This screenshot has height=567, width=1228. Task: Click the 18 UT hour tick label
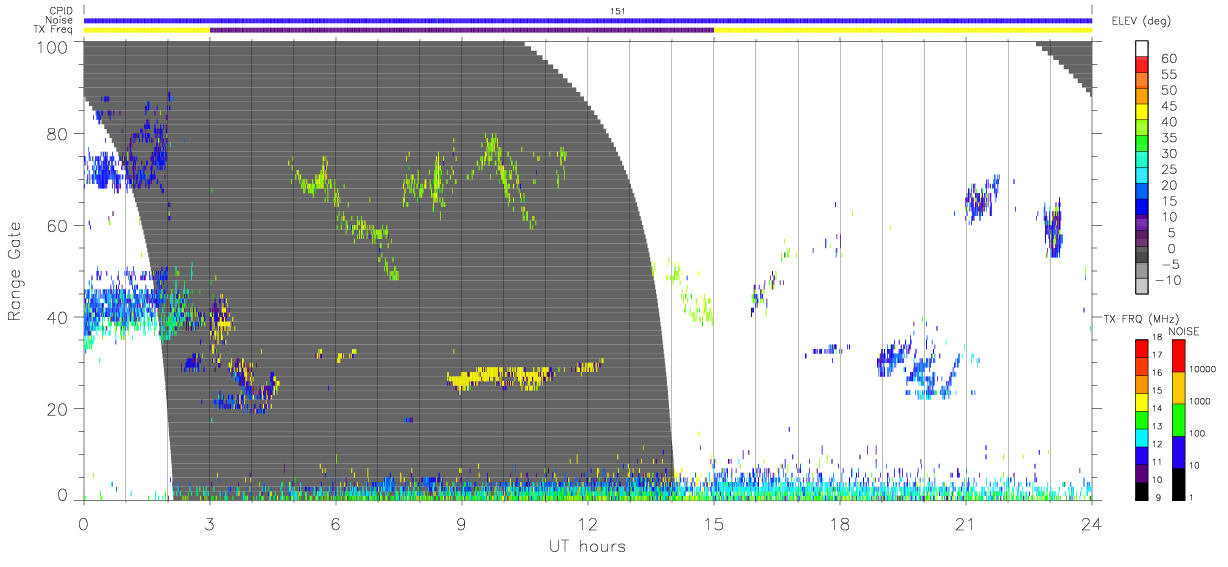(840, 523)
